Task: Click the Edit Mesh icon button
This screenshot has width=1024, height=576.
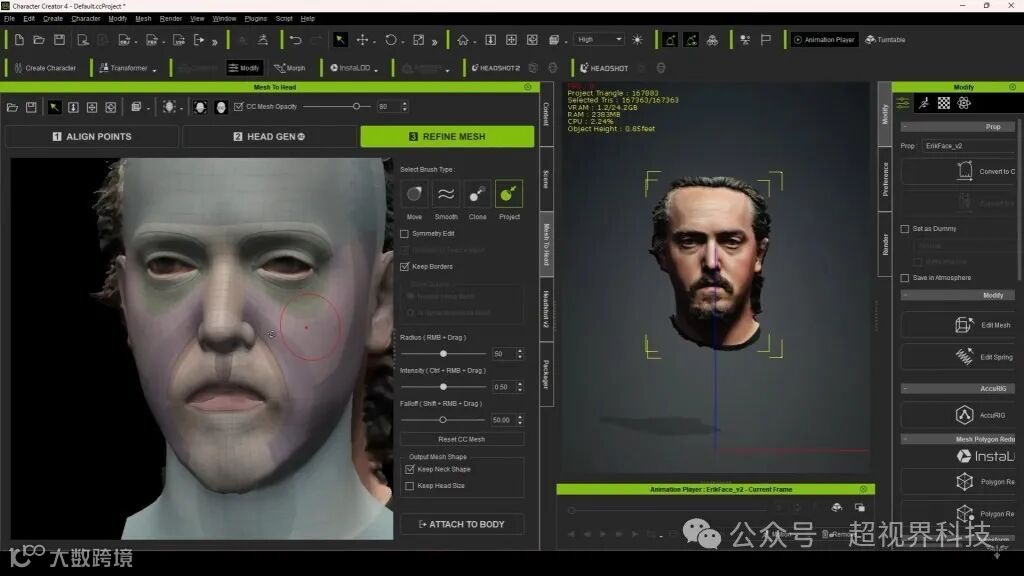Action: [964, 325]
